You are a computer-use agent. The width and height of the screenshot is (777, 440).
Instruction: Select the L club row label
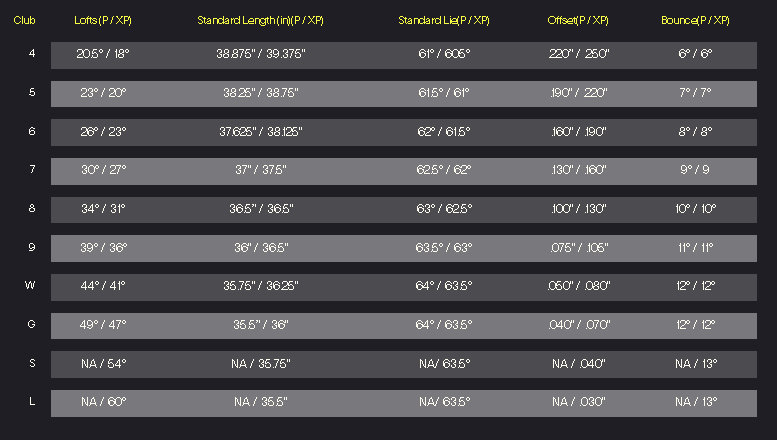point(32,401)
